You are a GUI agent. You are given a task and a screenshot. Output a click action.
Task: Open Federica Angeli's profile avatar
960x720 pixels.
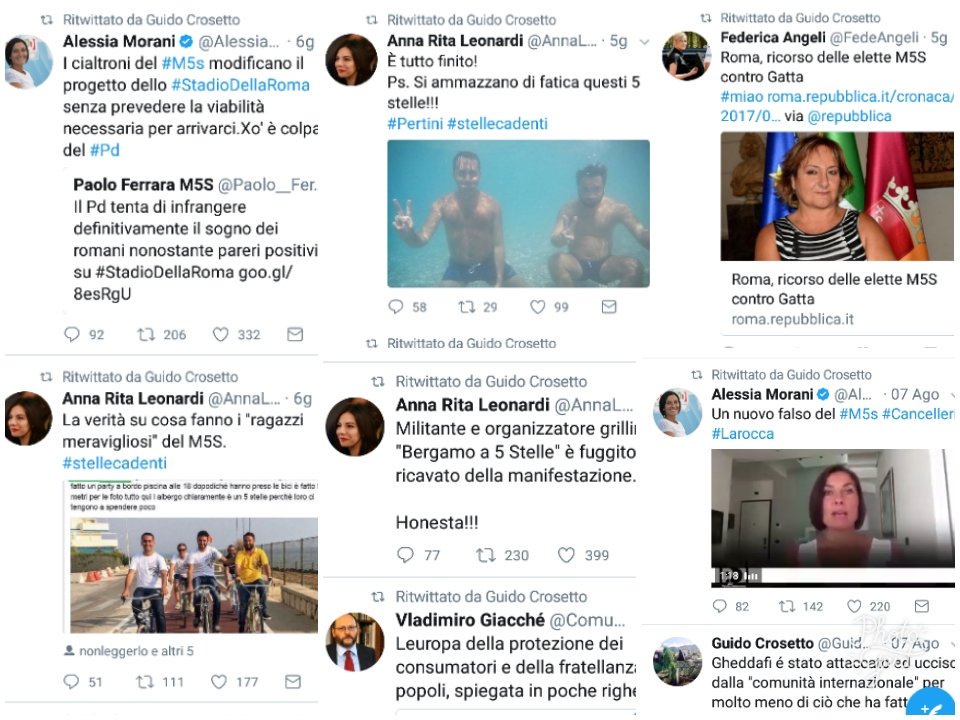686,56
